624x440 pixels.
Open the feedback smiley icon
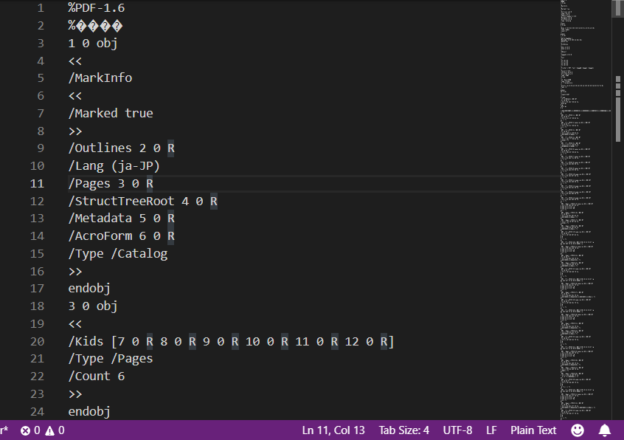[x=577, y=430]
